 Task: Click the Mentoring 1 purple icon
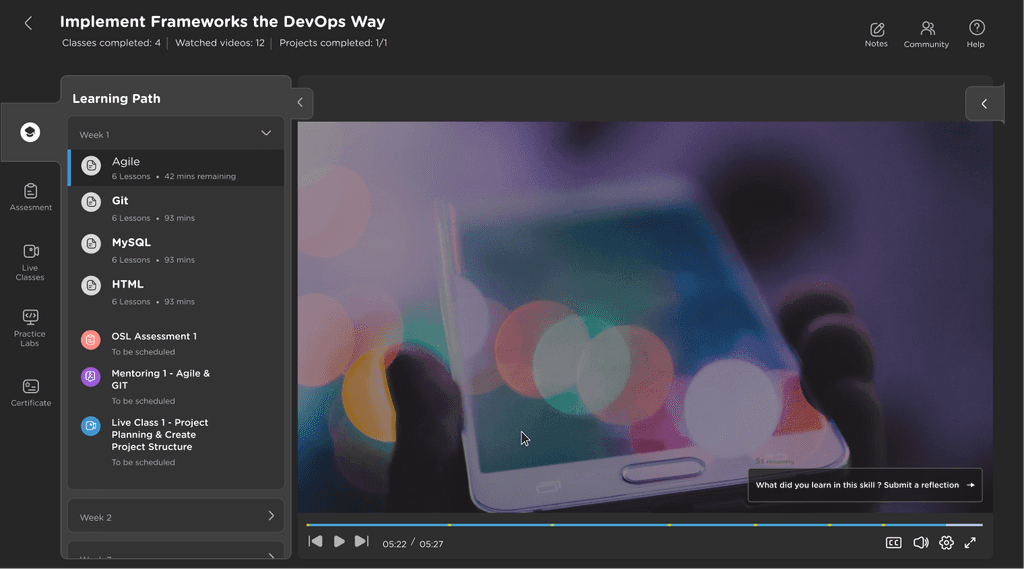click(91, 376)
